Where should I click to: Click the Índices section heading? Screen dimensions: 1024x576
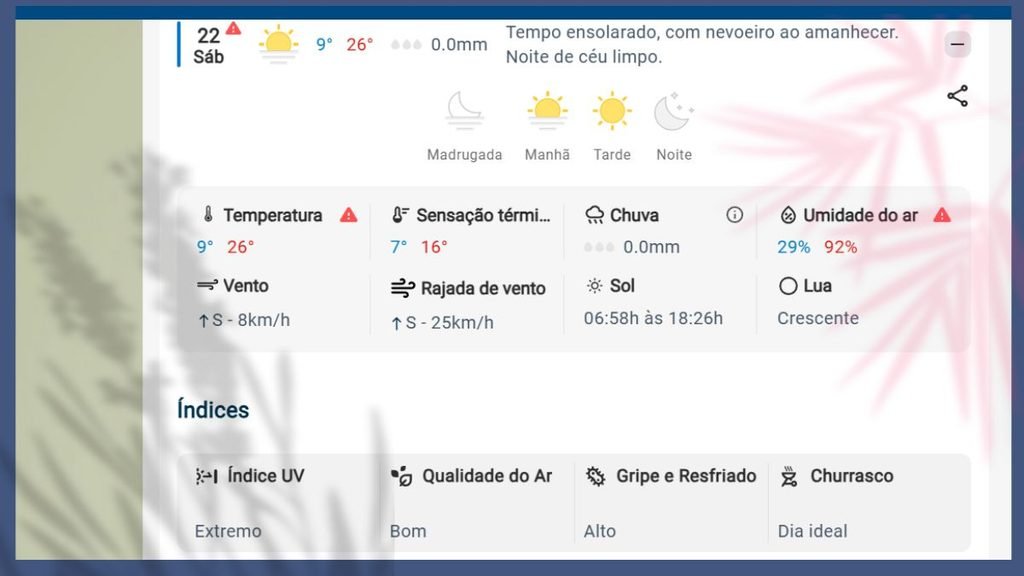(x=213, y=409)
